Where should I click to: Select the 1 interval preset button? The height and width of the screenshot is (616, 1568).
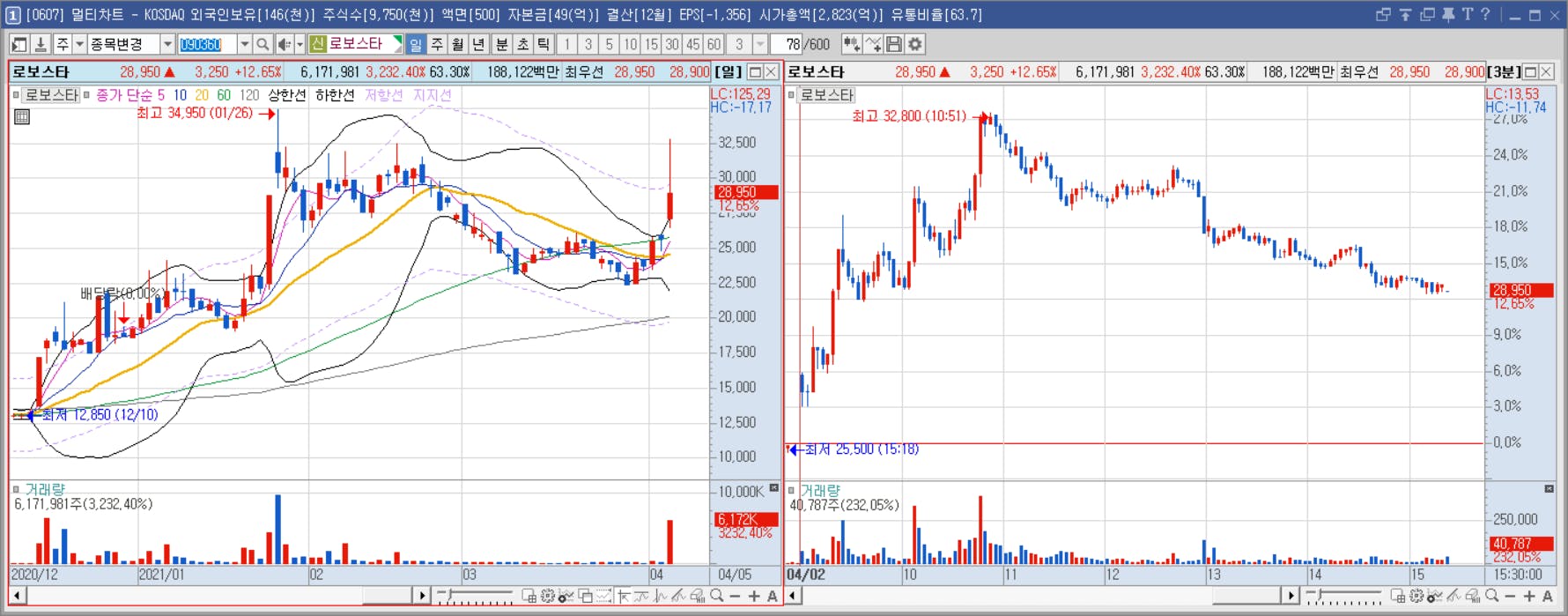[x=567, y=44]
